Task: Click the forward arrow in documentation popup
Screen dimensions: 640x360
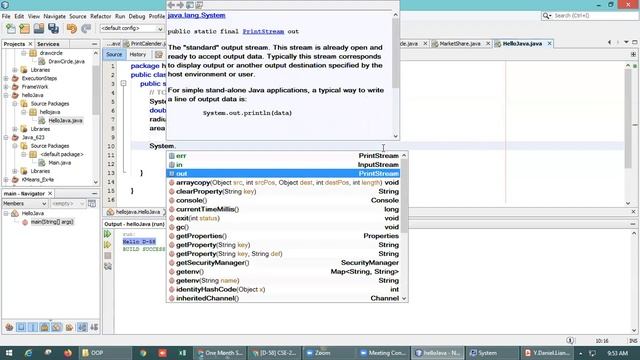Action: tap(180, 5)
